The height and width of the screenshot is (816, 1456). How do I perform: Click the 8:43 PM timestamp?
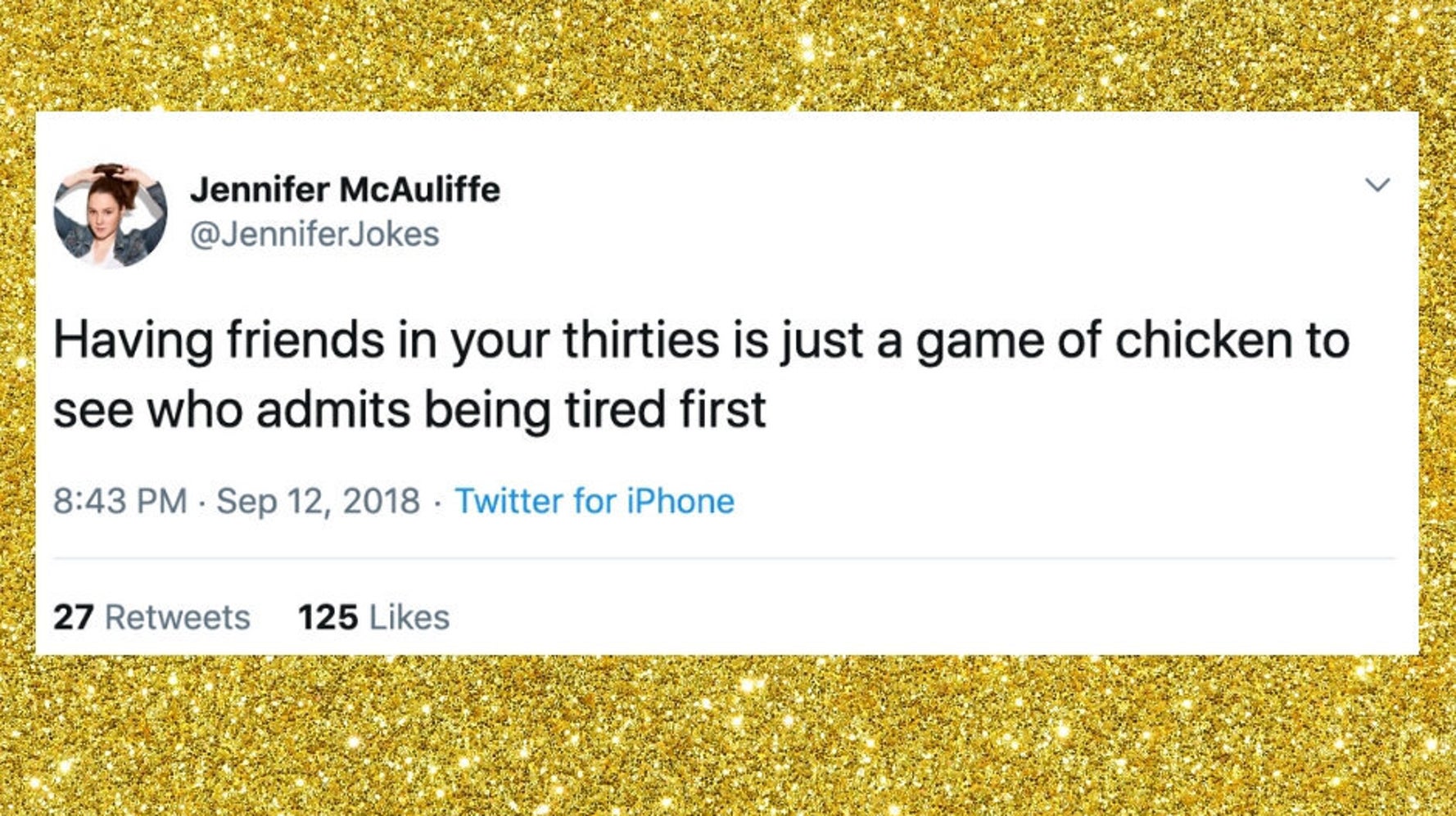click(x=120, y=501)
